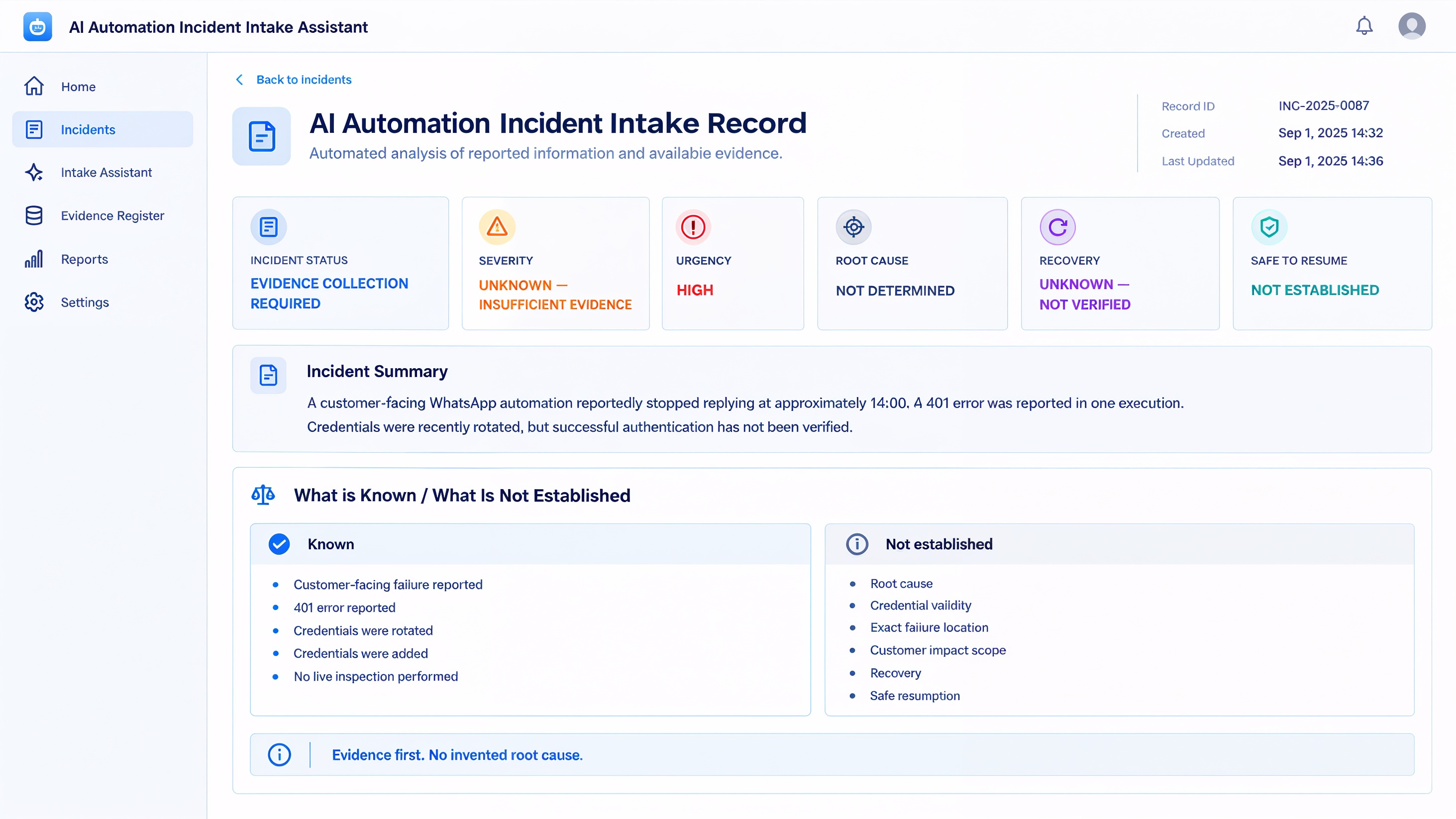
Task: Click the Evidence Collection Required status text
Action: (x=329, y=294)
